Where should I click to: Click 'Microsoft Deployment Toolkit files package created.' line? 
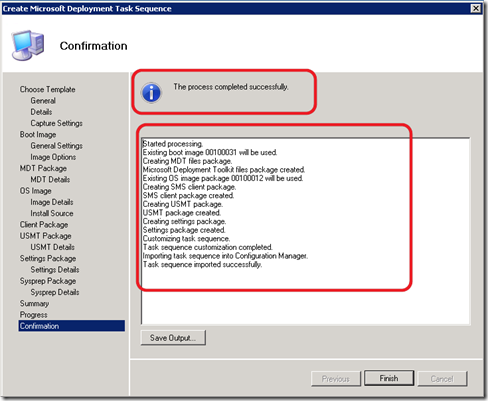tap(224, 170)
